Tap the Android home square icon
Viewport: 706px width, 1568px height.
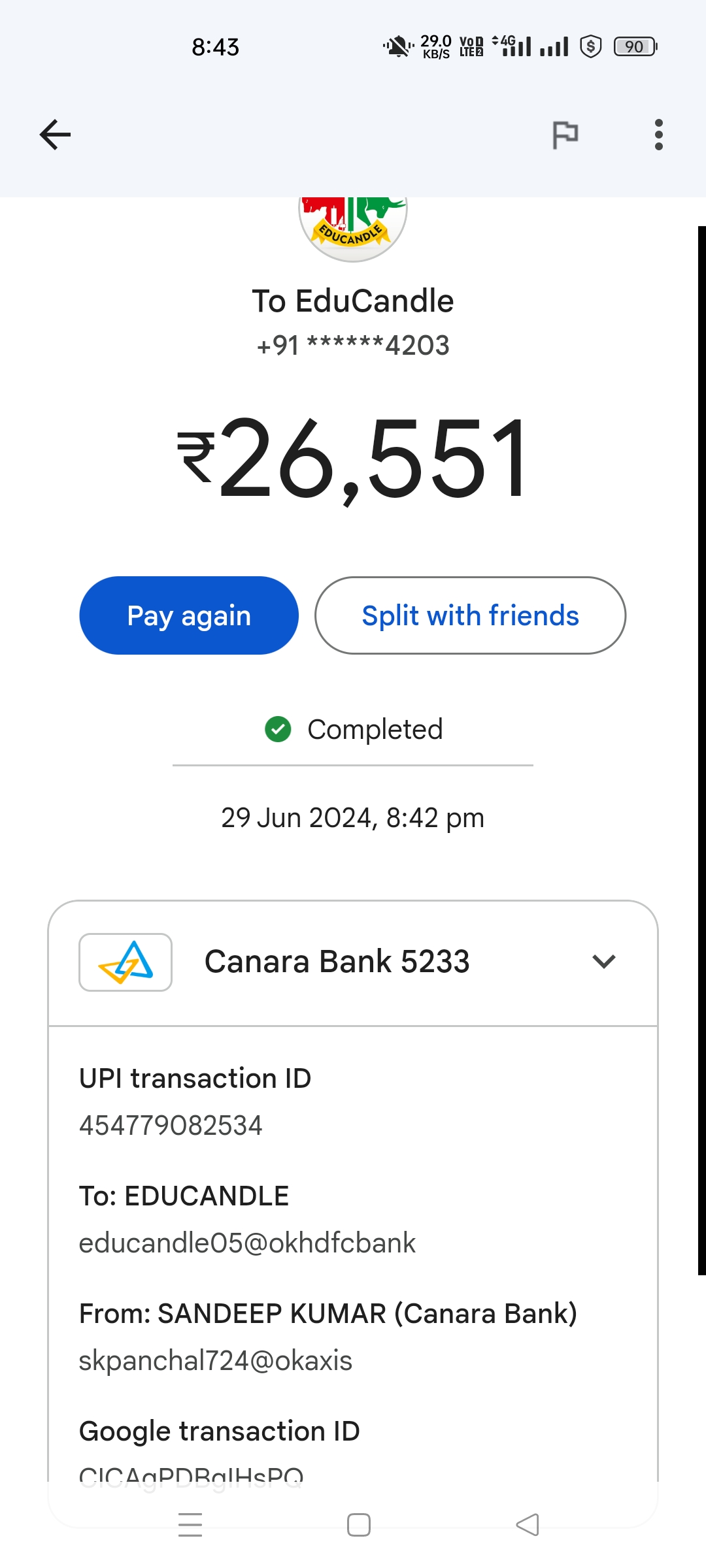coord(359,1525)
